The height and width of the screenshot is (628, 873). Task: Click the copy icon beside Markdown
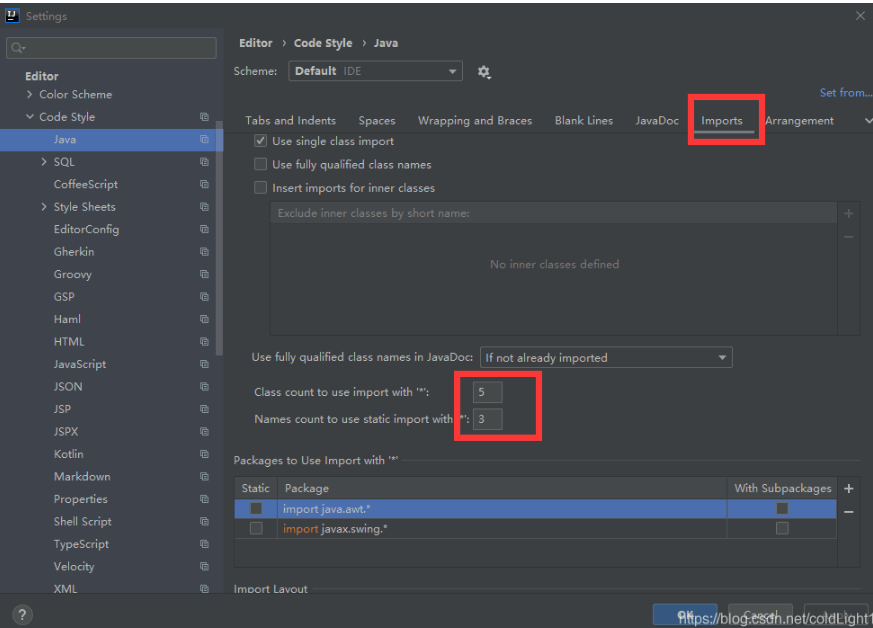pyautogui.click(x=204, y=477)
